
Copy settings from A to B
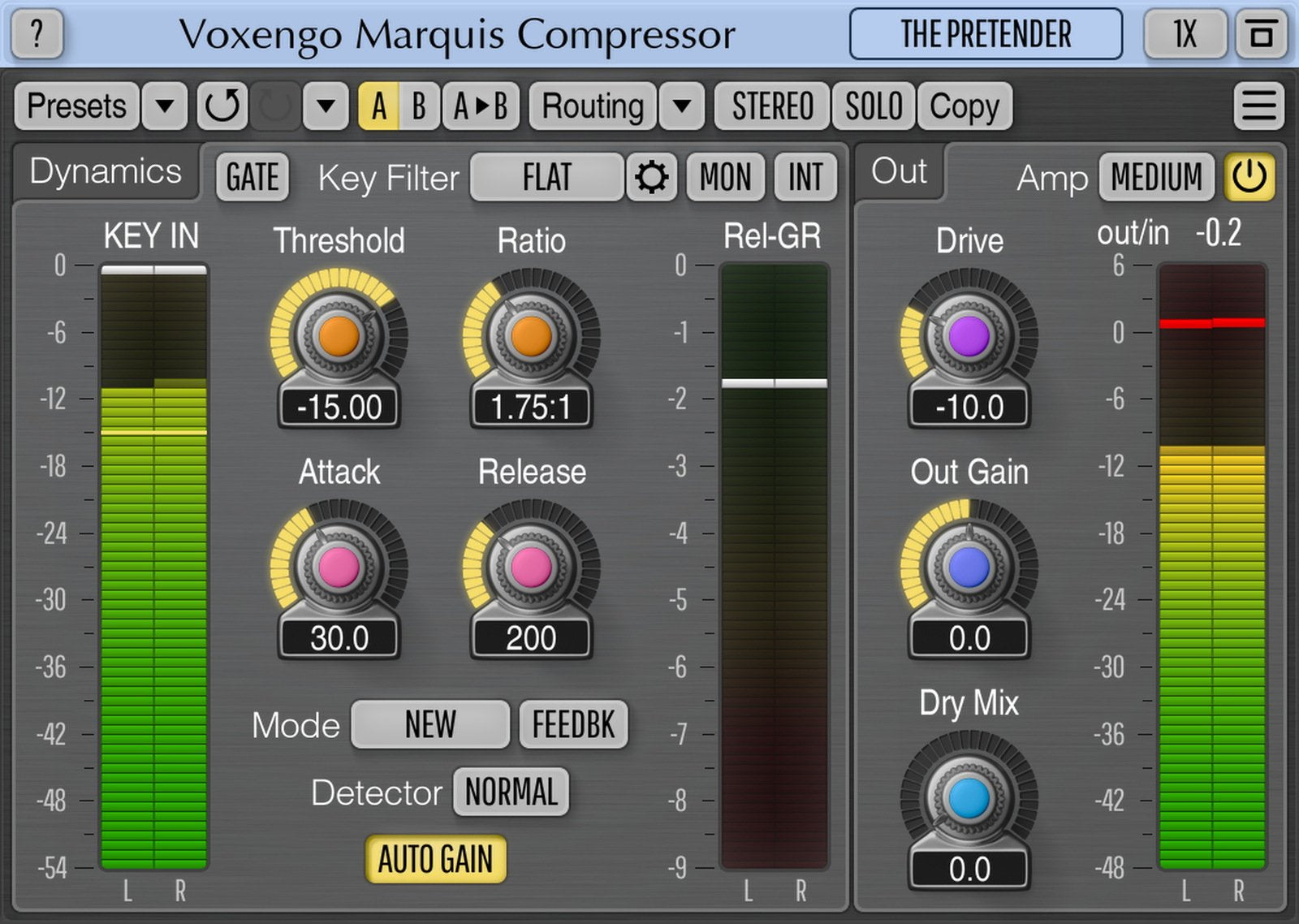pos(477,106)
